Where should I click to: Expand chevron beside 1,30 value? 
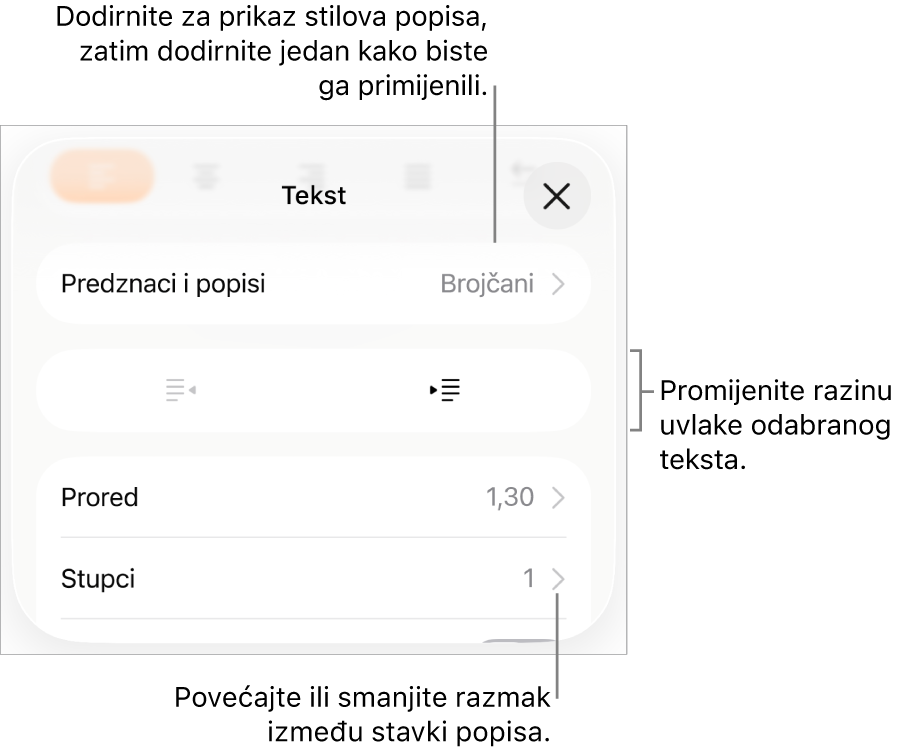pyautogui.click(x=558, y=498)
